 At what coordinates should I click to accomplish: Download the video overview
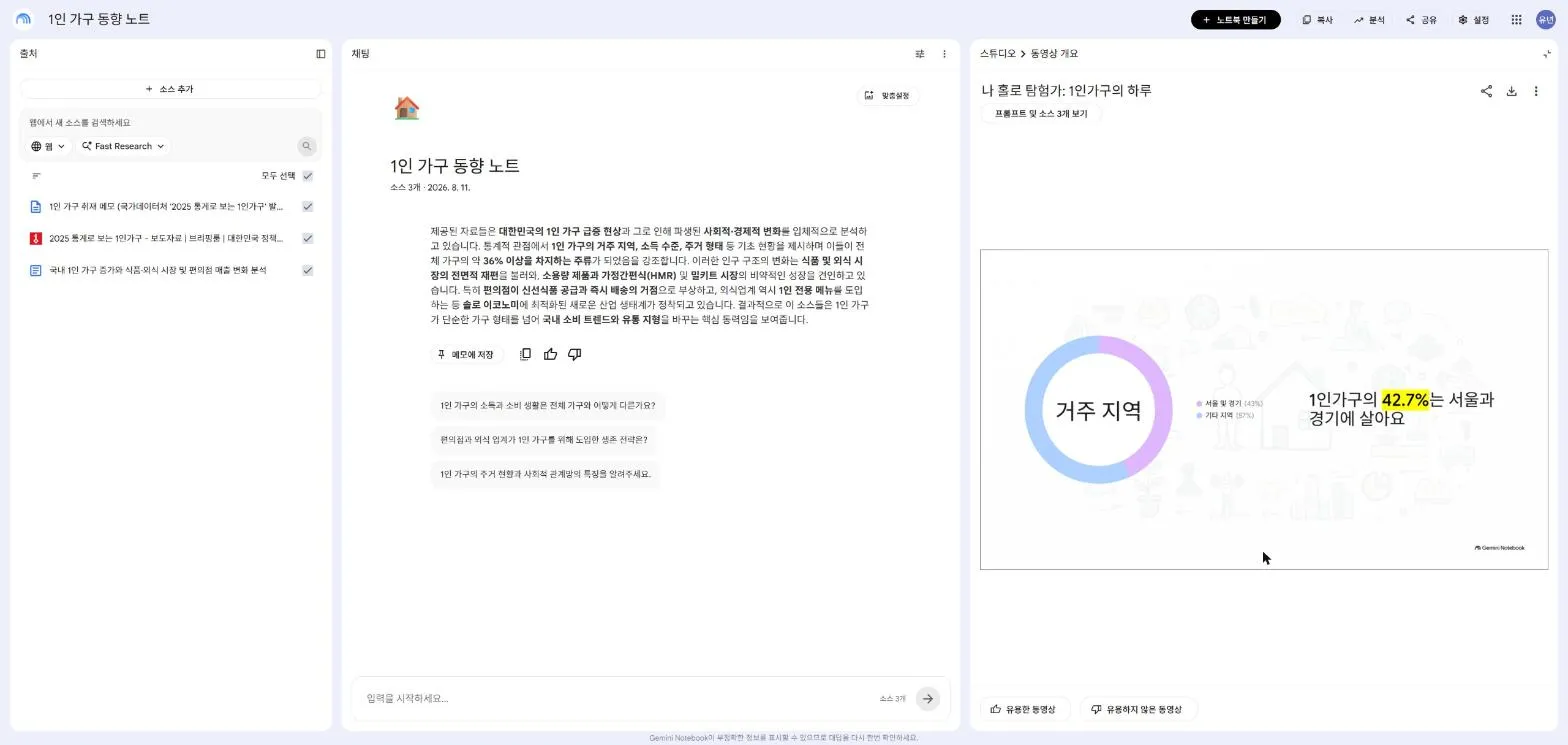(1511, 91)
